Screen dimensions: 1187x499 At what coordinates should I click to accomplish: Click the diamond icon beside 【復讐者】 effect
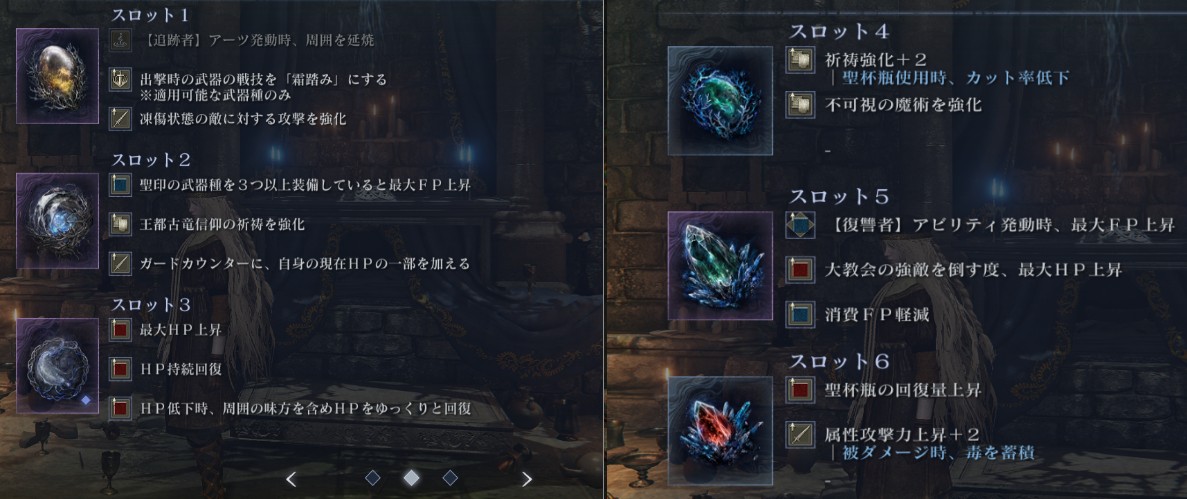799,225
